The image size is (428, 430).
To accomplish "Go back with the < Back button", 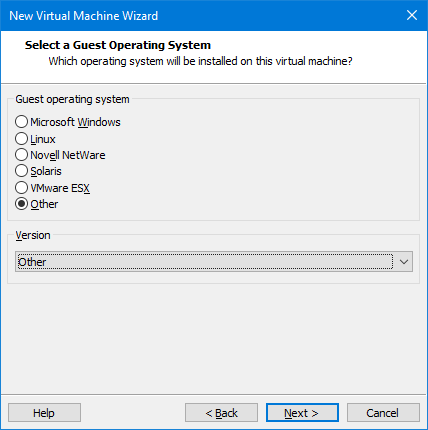I will pyautogui.click(x=221, y=413).
